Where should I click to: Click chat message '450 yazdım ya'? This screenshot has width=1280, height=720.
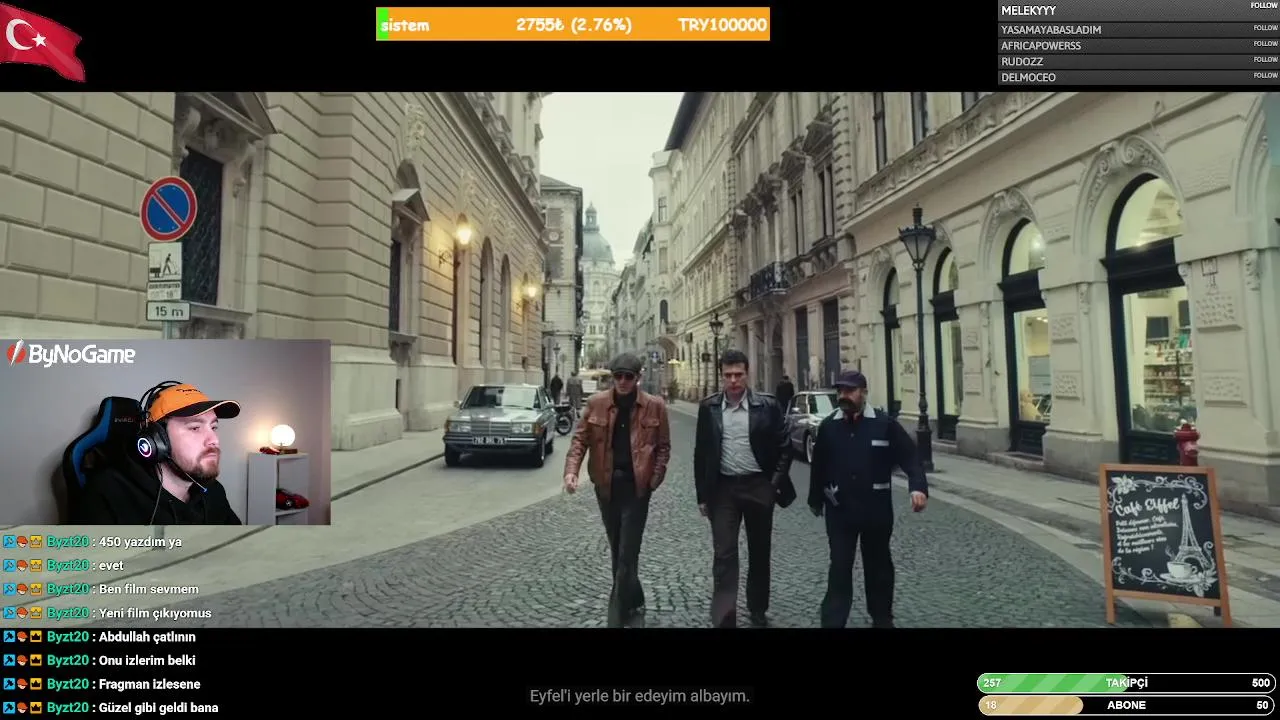[x=140, y=542]
